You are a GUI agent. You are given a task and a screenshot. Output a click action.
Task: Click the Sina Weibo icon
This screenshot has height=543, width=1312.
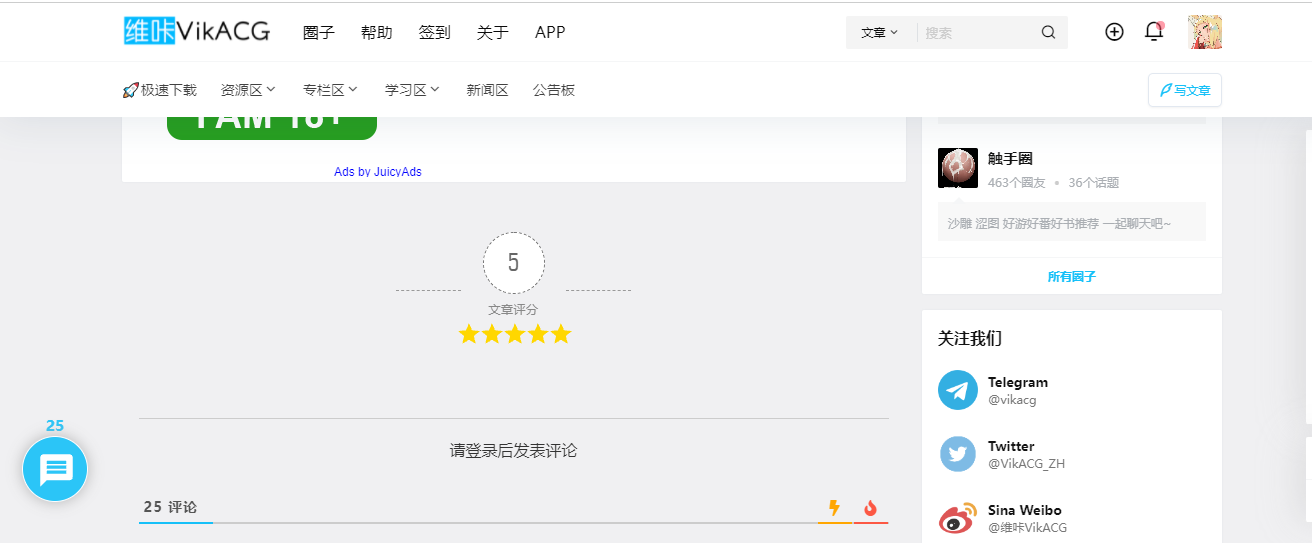958,518
